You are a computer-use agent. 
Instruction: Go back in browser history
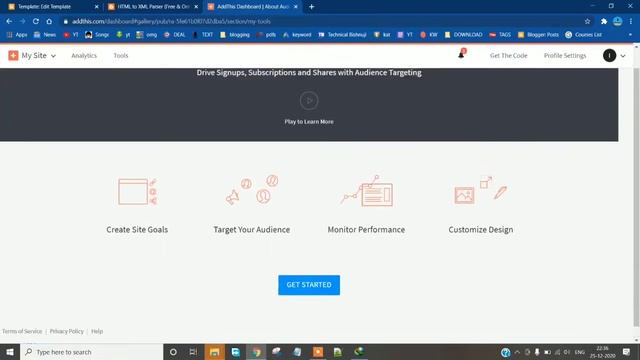point(9,21)
